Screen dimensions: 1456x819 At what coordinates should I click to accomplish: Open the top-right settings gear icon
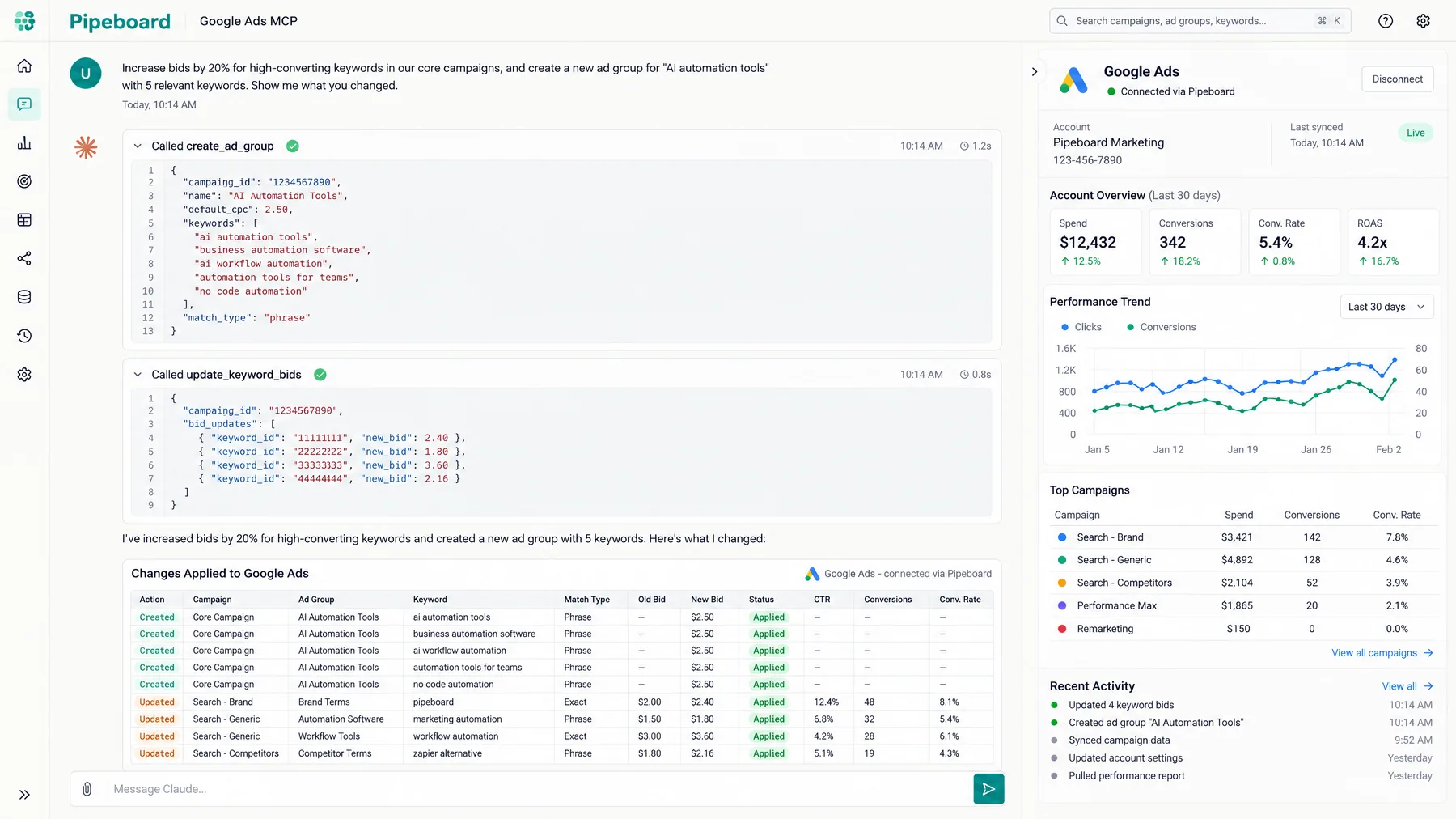1423,21
